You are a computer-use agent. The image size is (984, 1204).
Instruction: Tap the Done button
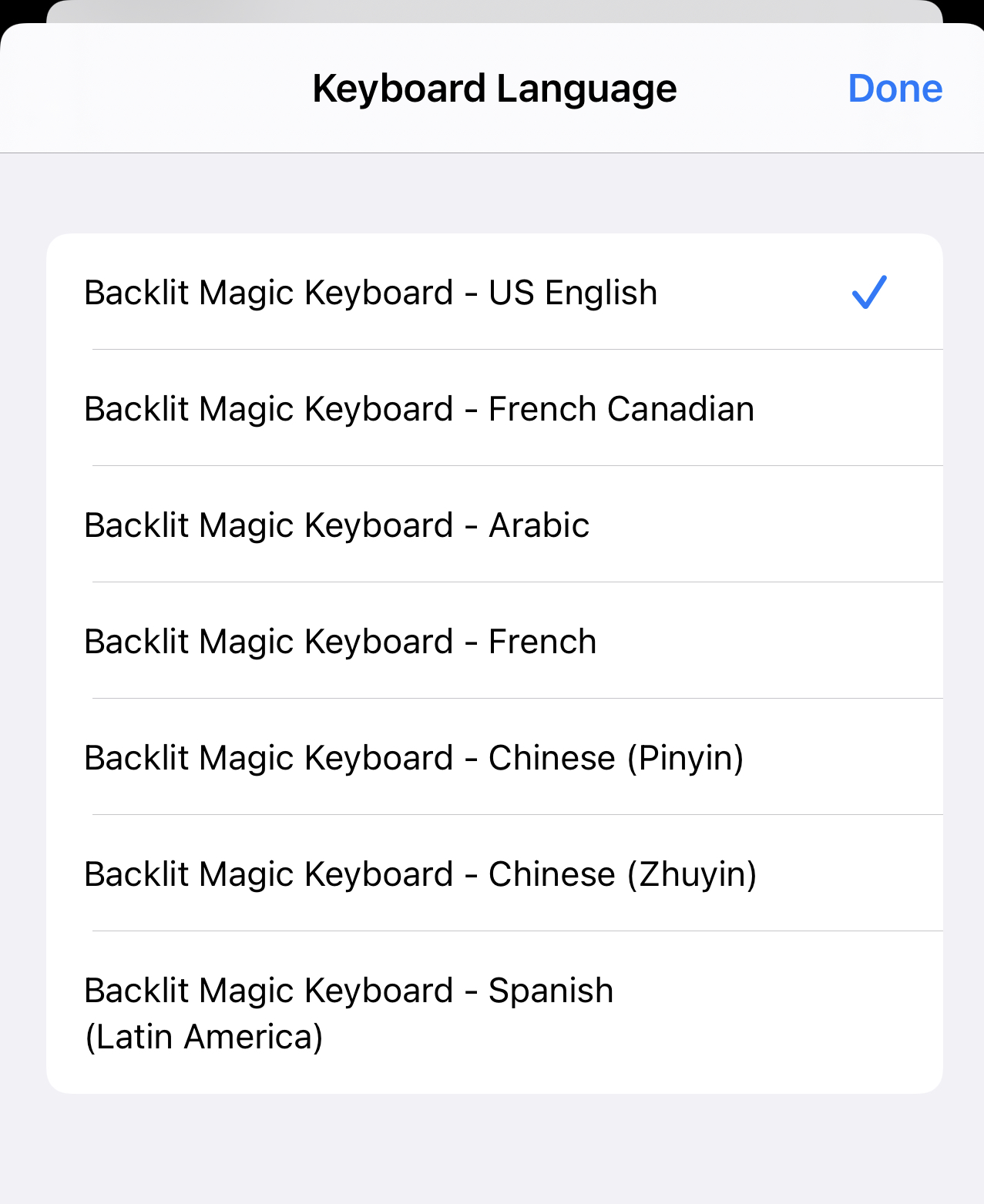tap(894, 89)
